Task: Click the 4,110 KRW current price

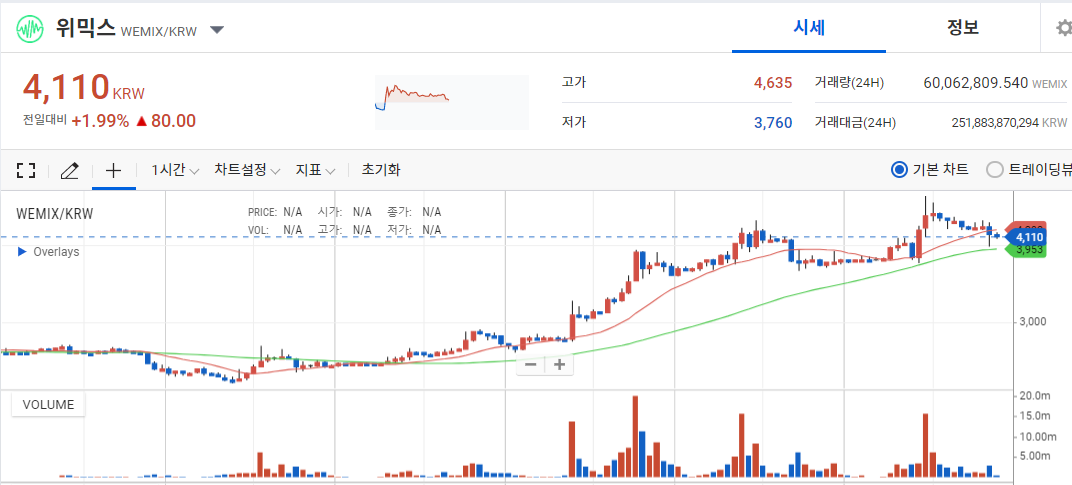Action: tap(84, 88)
